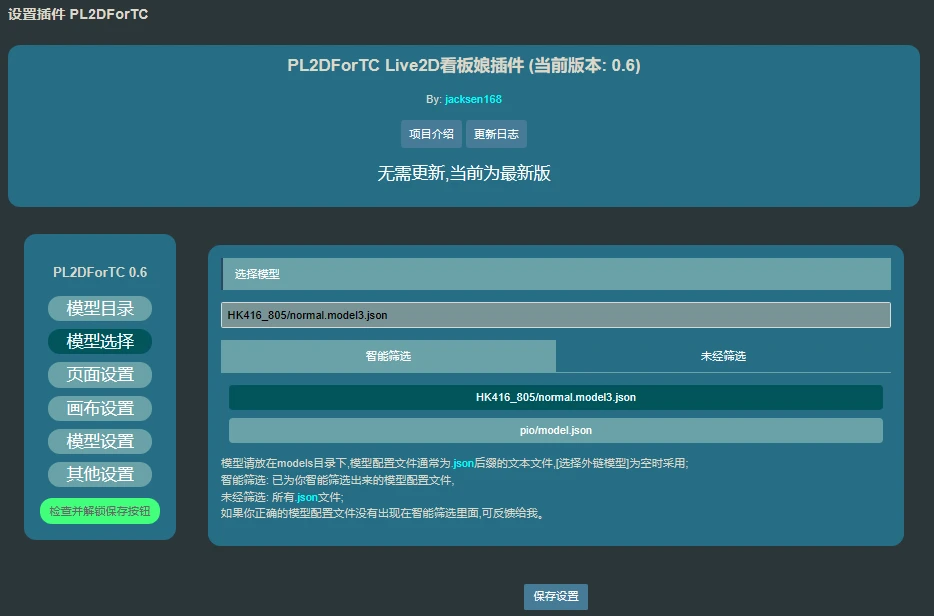Click the line beginning 如果你正确的模型配置文件
934x616 pixels.
tap(382, 513)
